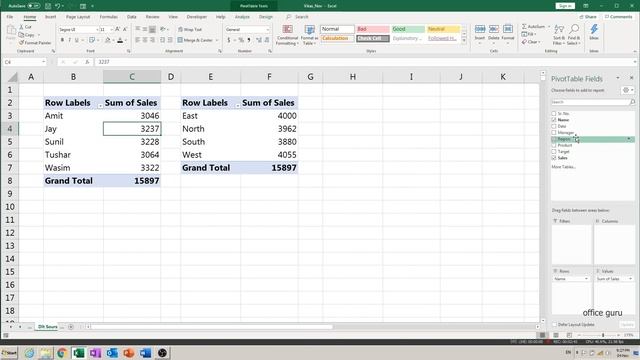The height and width of the screenshot is (360, 640).
Task: Open Row Labels filter in cell B2
Action: [x=100, y=106]
